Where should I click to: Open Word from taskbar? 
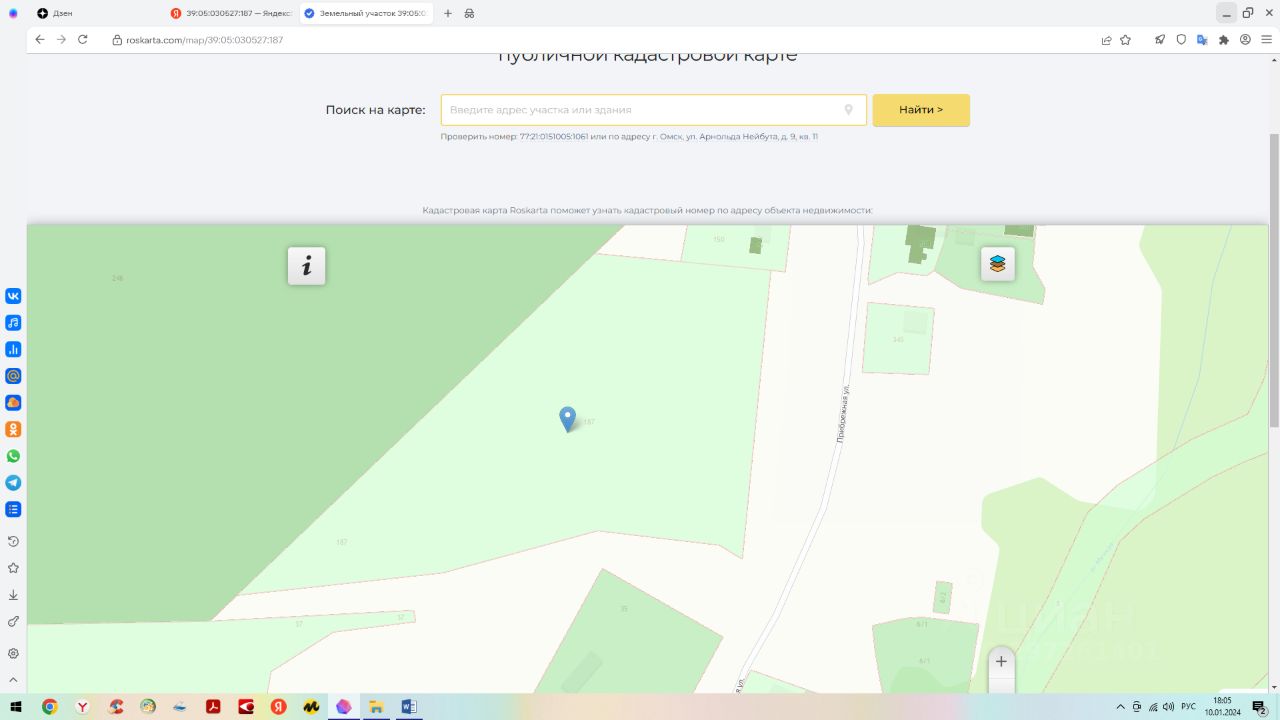click(408, 707)
